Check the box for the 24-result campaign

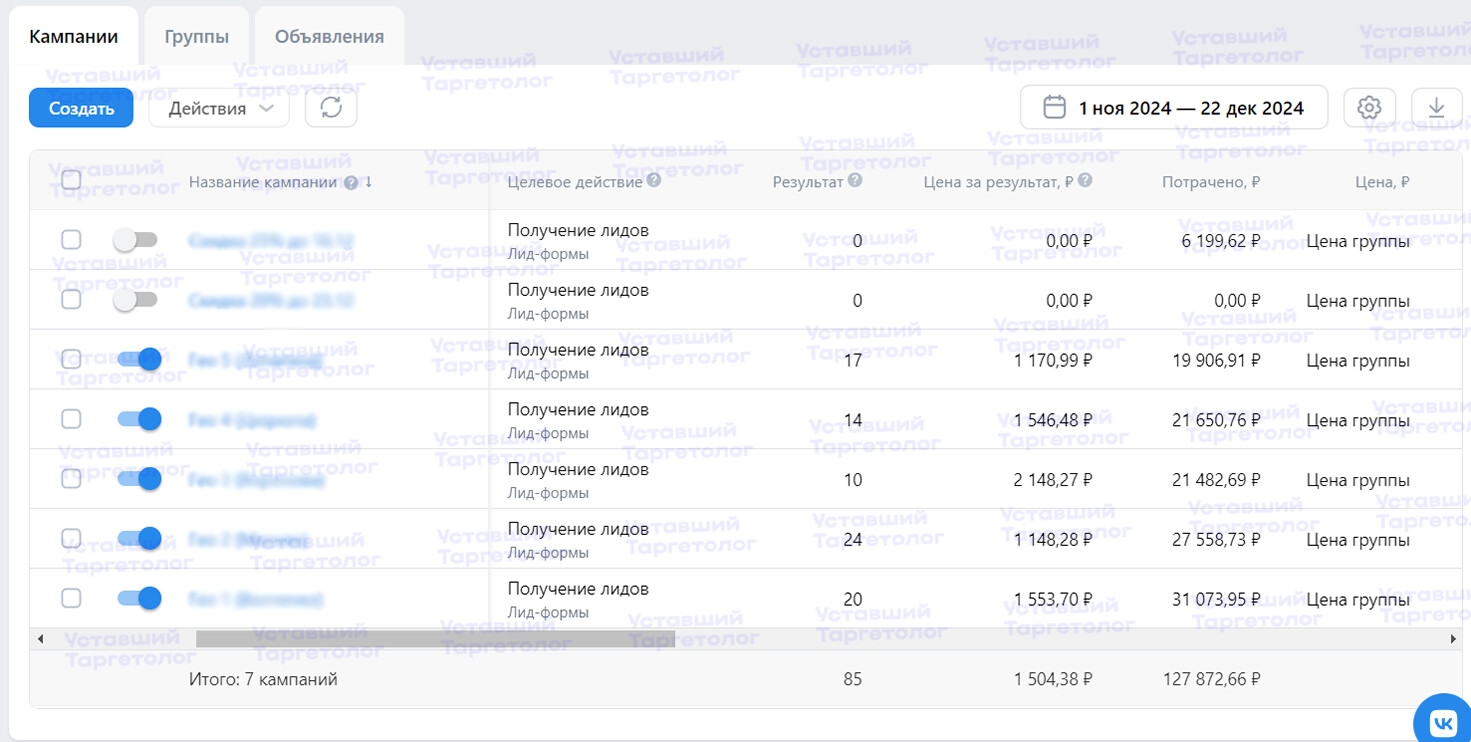click(x=71, y=539)
